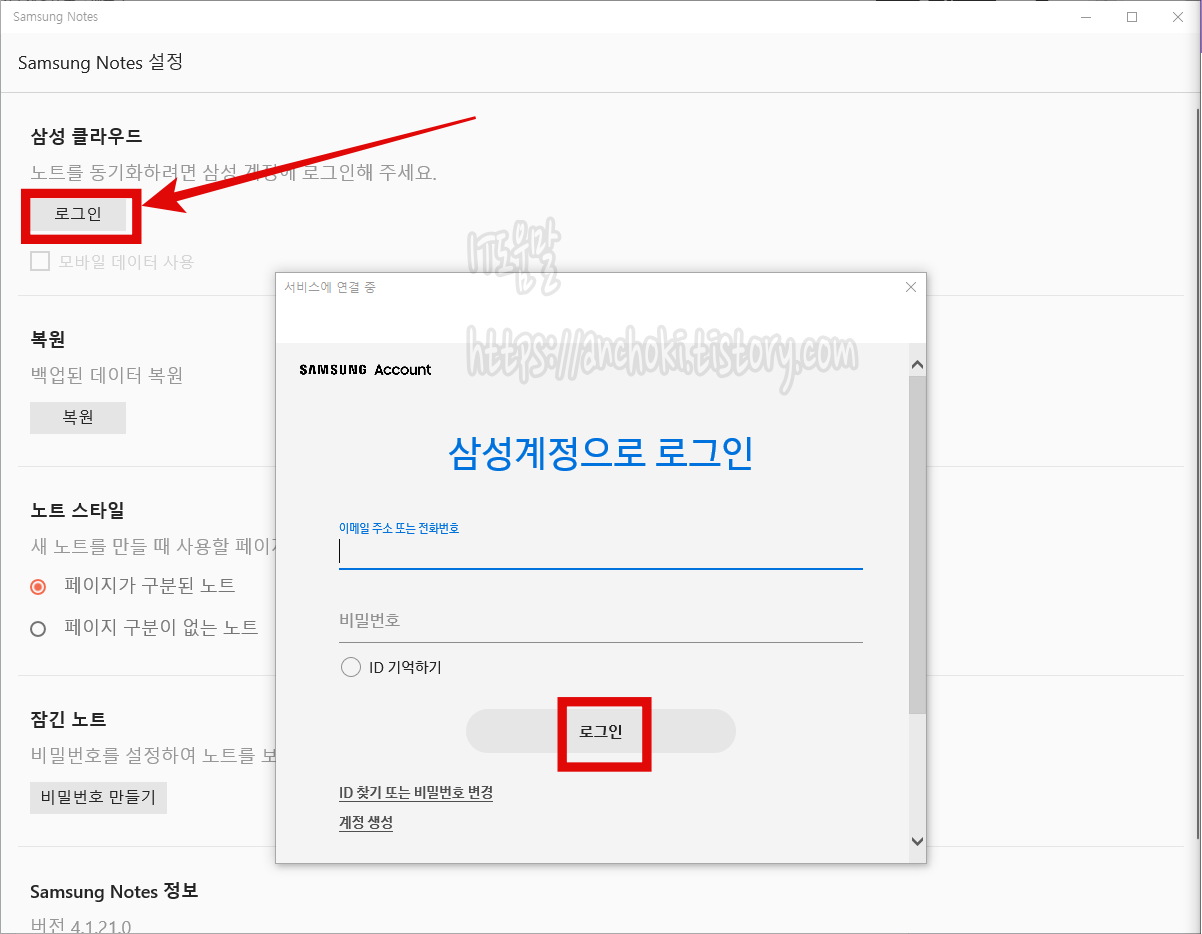Click the Samsung Notes 설정 page title
The width and height of the screenshot is (1202, 934).
click(x=100, y=62)
